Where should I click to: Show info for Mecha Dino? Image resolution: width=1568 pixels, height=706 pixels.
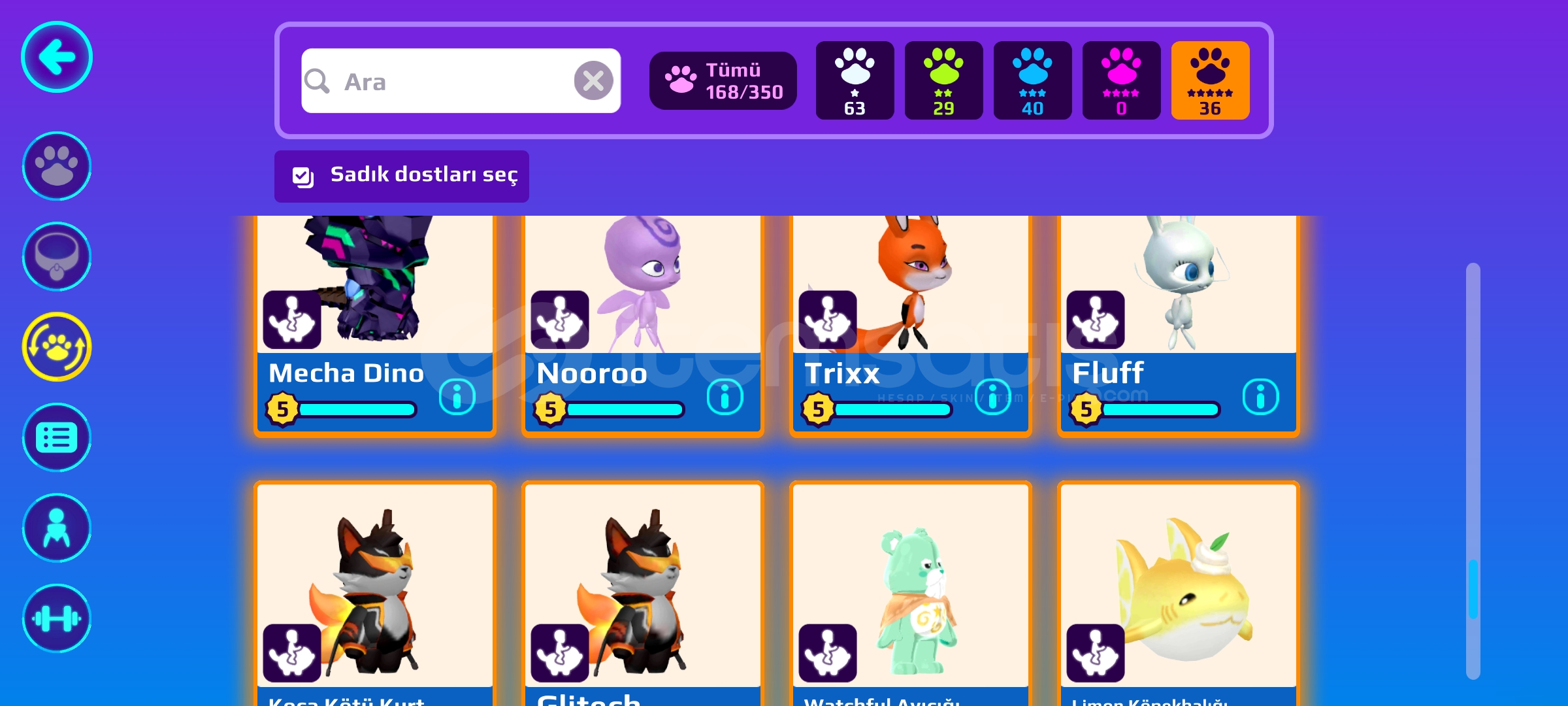tap(457, 396)
